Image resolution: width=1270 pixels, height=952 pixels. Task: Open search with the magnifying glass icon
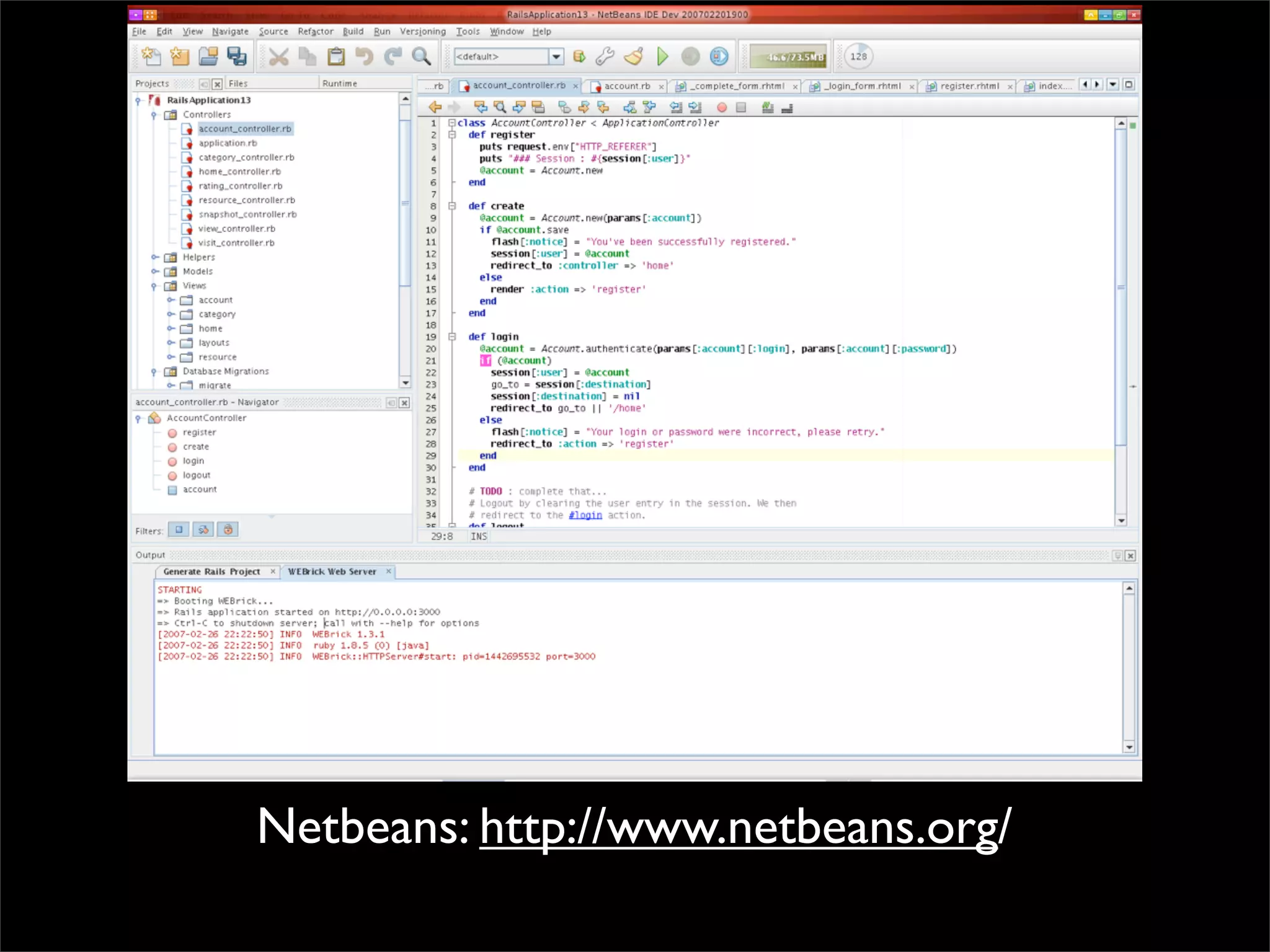coord(422,57)
